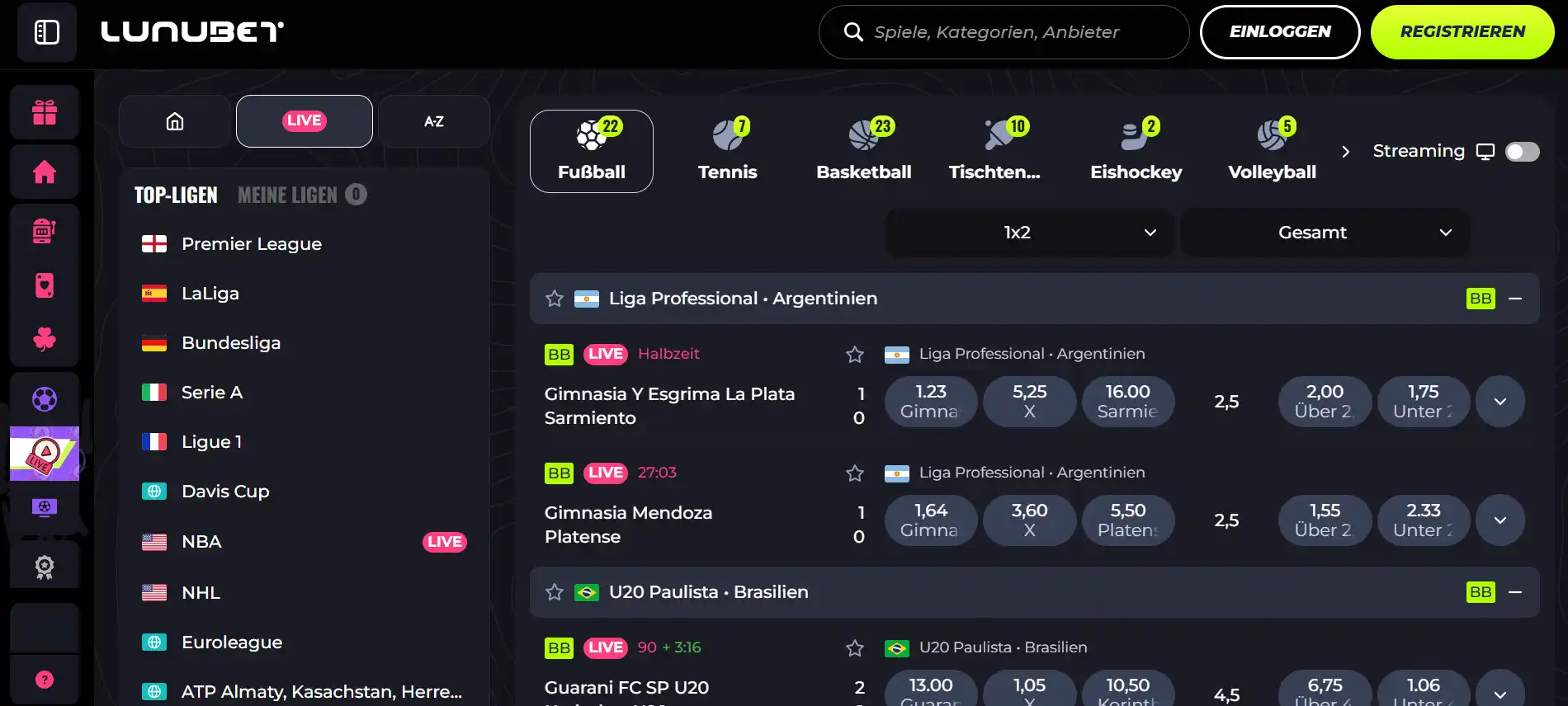Expand more markets for Gimnasia Mendoza match
This screenshot has width=1568, height=706.
click(1500, 520)
